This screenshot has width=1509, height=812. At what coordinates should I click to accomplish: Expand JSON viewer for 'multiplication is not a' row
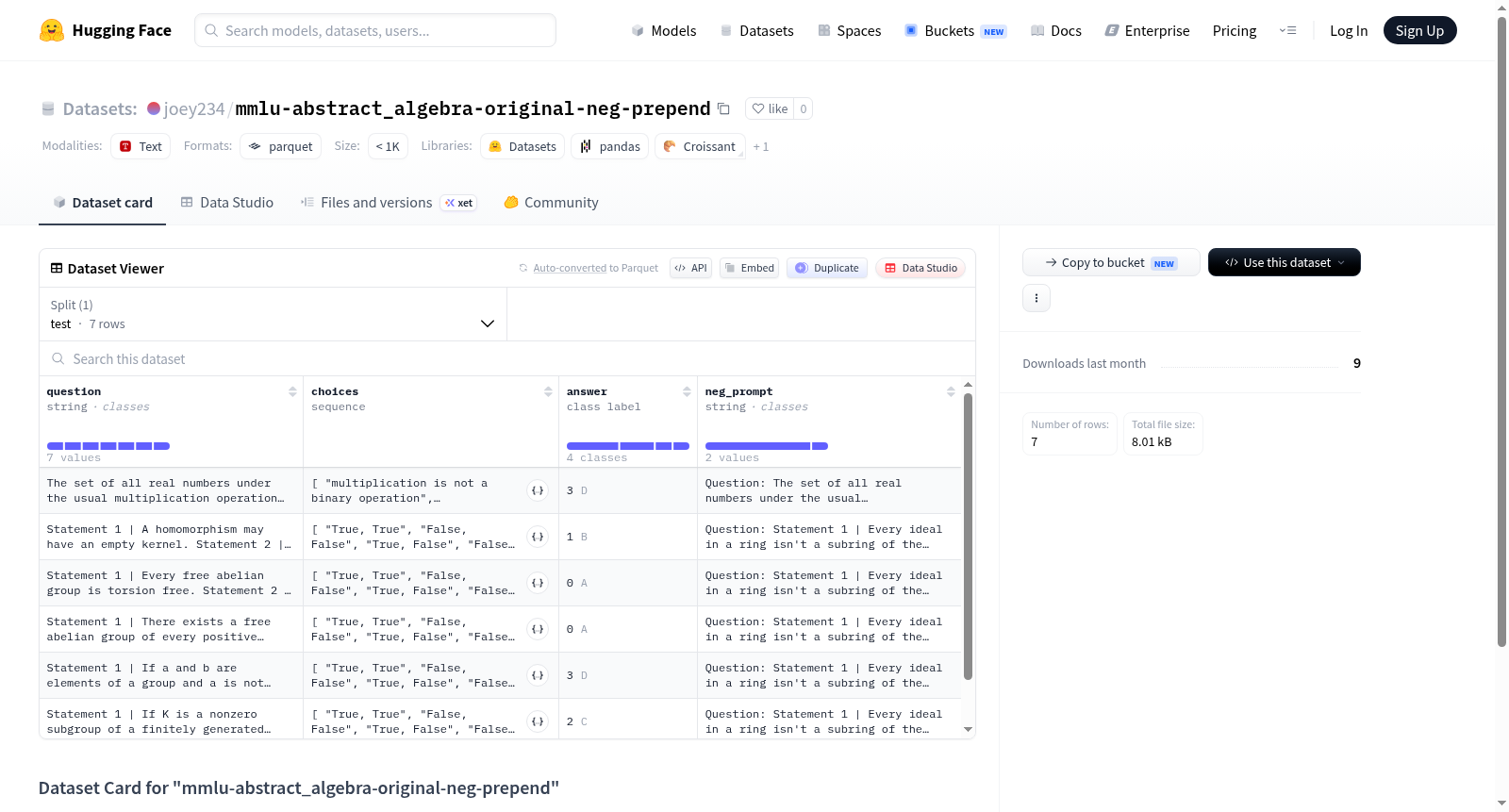(538, 490)
